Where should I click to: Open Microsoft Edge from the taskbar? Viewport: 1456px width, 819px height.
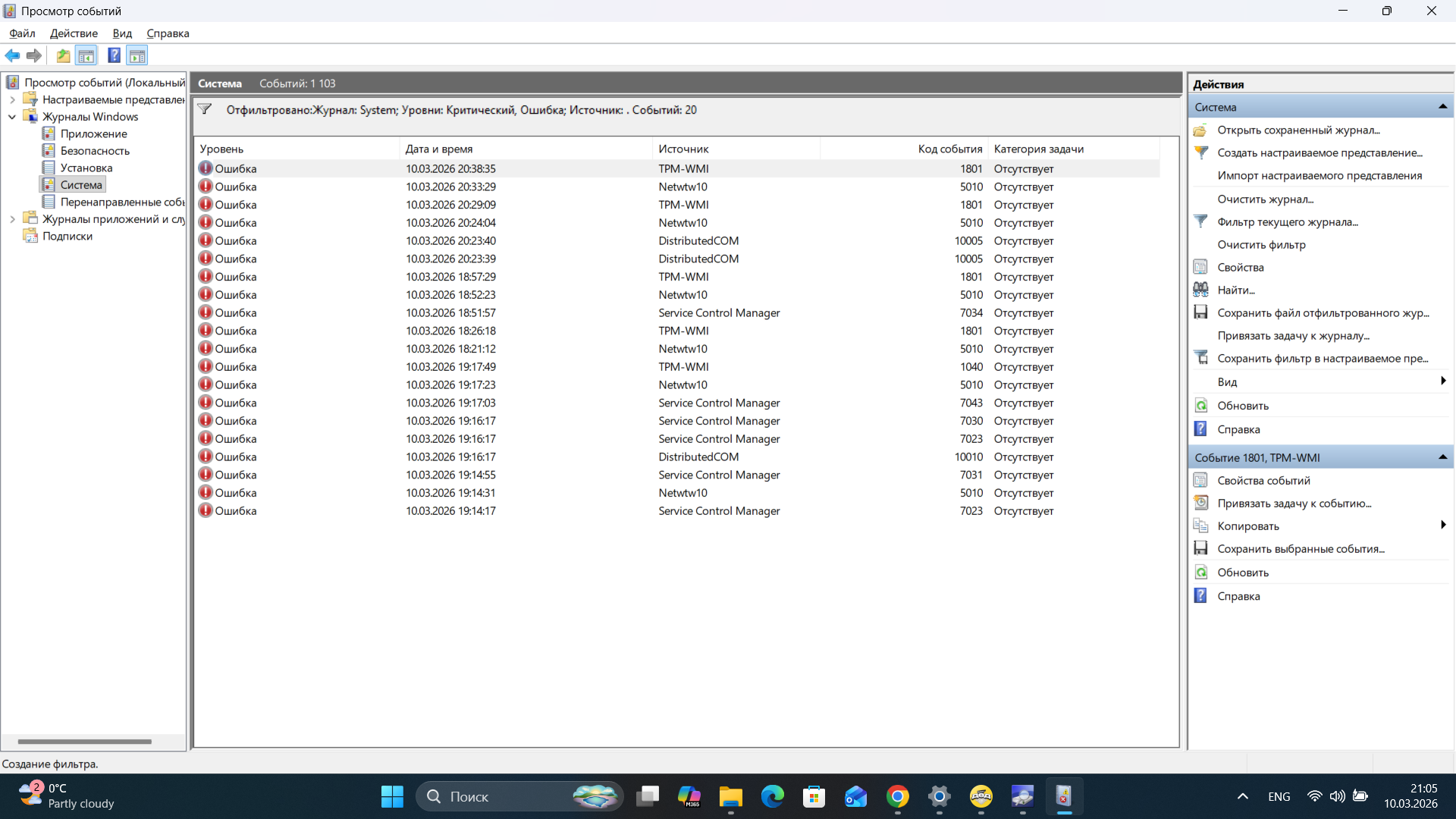pyautogui.click(x=773, y=796)
